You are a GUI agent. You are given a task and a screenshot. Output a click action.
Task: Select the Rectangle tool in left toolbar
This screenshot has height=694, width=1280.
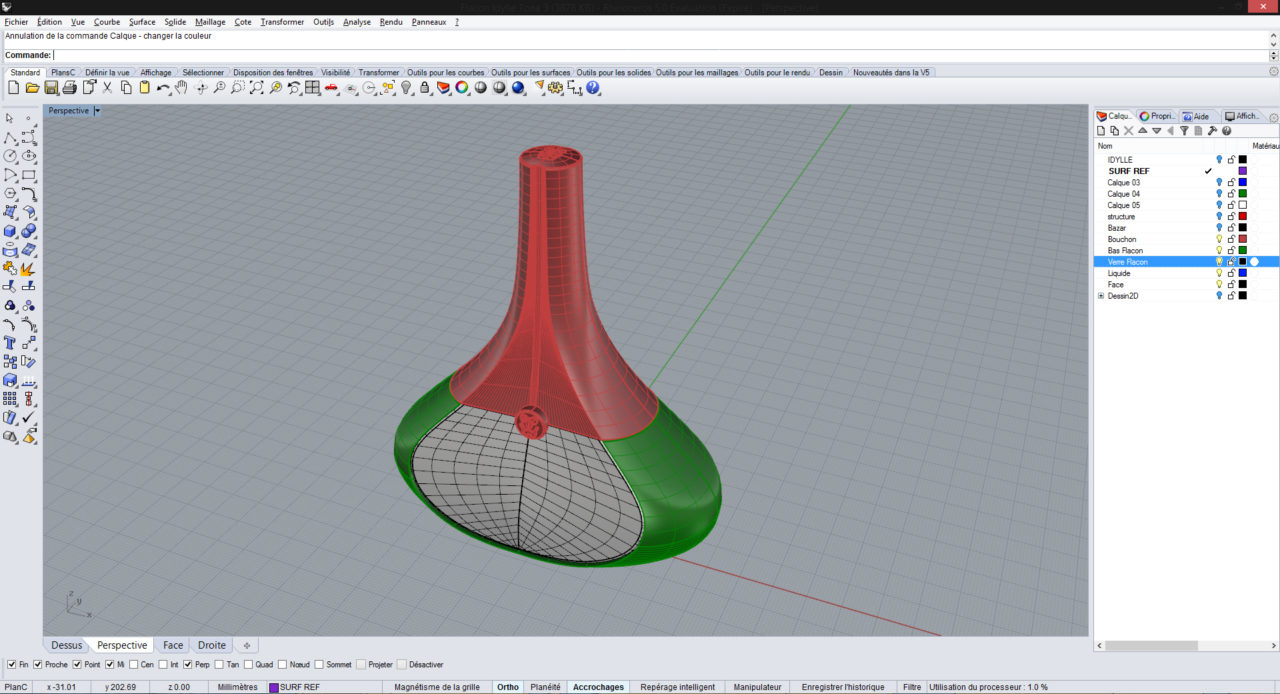pos(29,175)
